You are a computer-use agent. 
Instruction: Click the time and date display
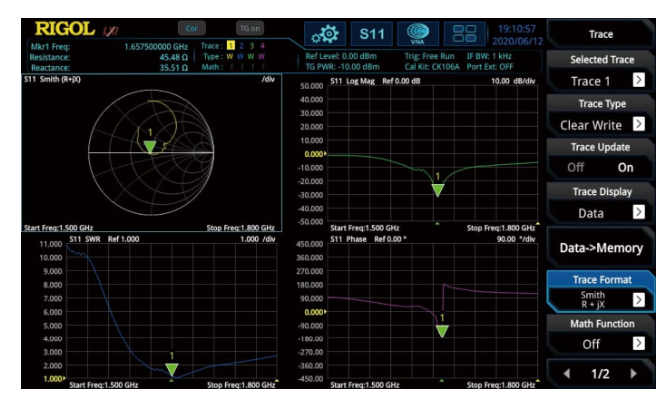(x=517, y=35)
